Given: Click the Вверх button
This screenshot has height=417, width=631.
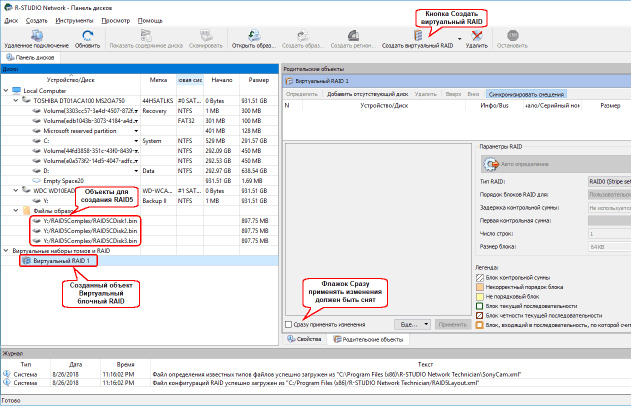Looking at the screenshot, I should pyautogui.click(x=453, y=94).
